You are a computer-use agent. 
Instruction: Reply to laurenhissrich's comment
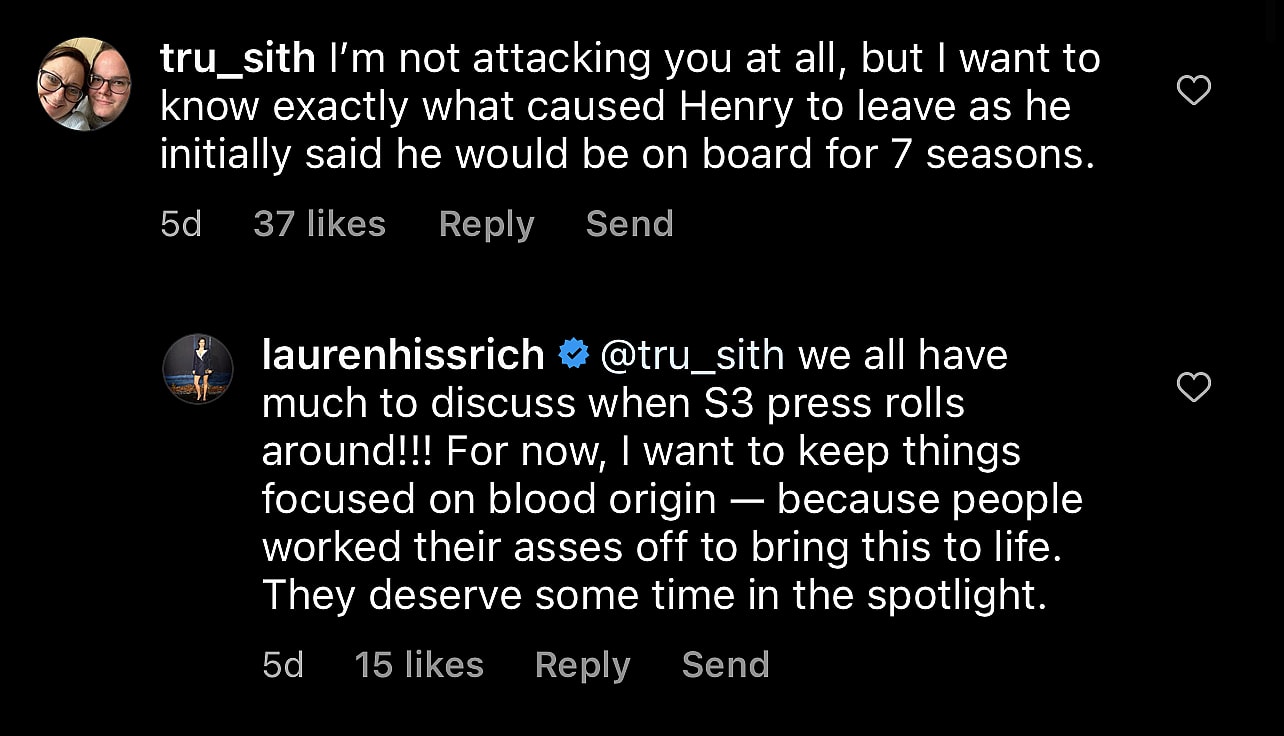[582, 664]
